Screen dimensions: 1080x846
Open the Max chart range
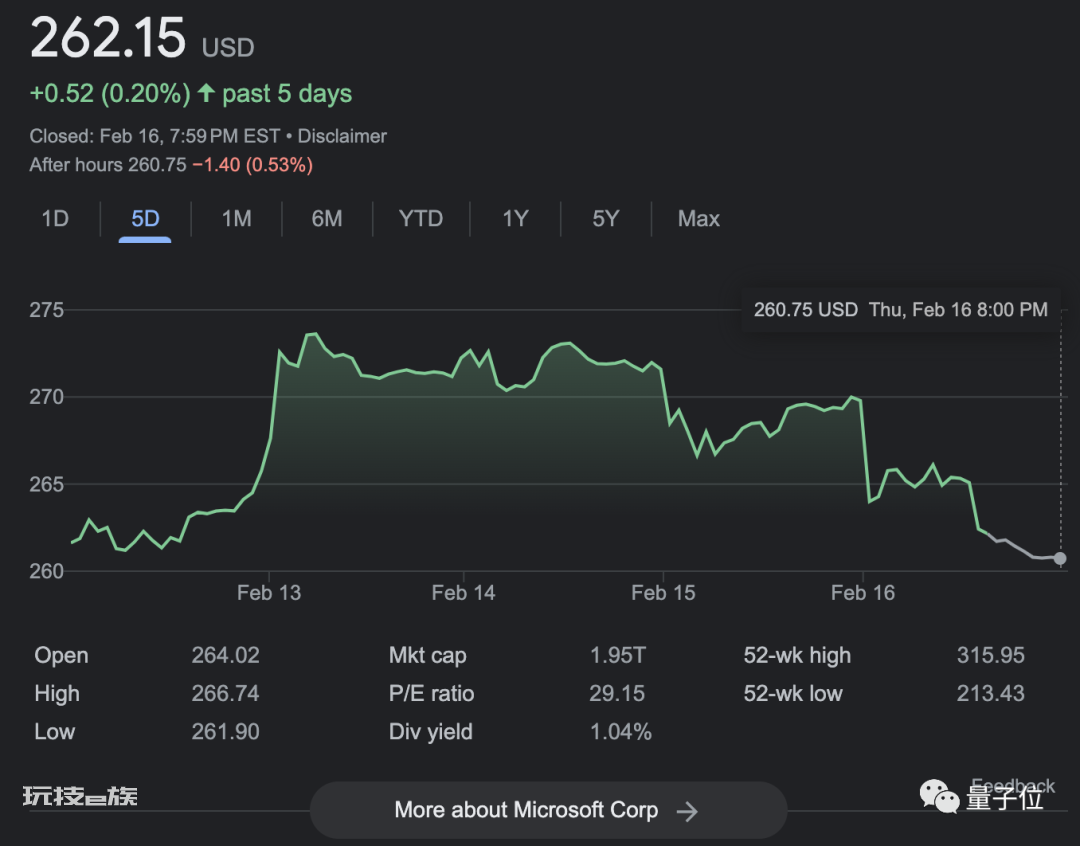pos(698,218)
